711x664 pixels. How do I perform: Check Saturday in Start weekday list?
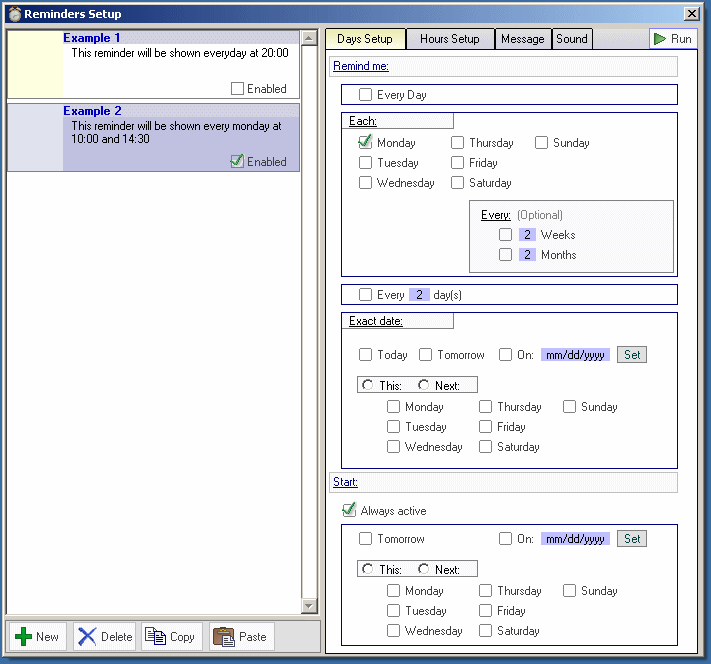(x=485, y=630)
